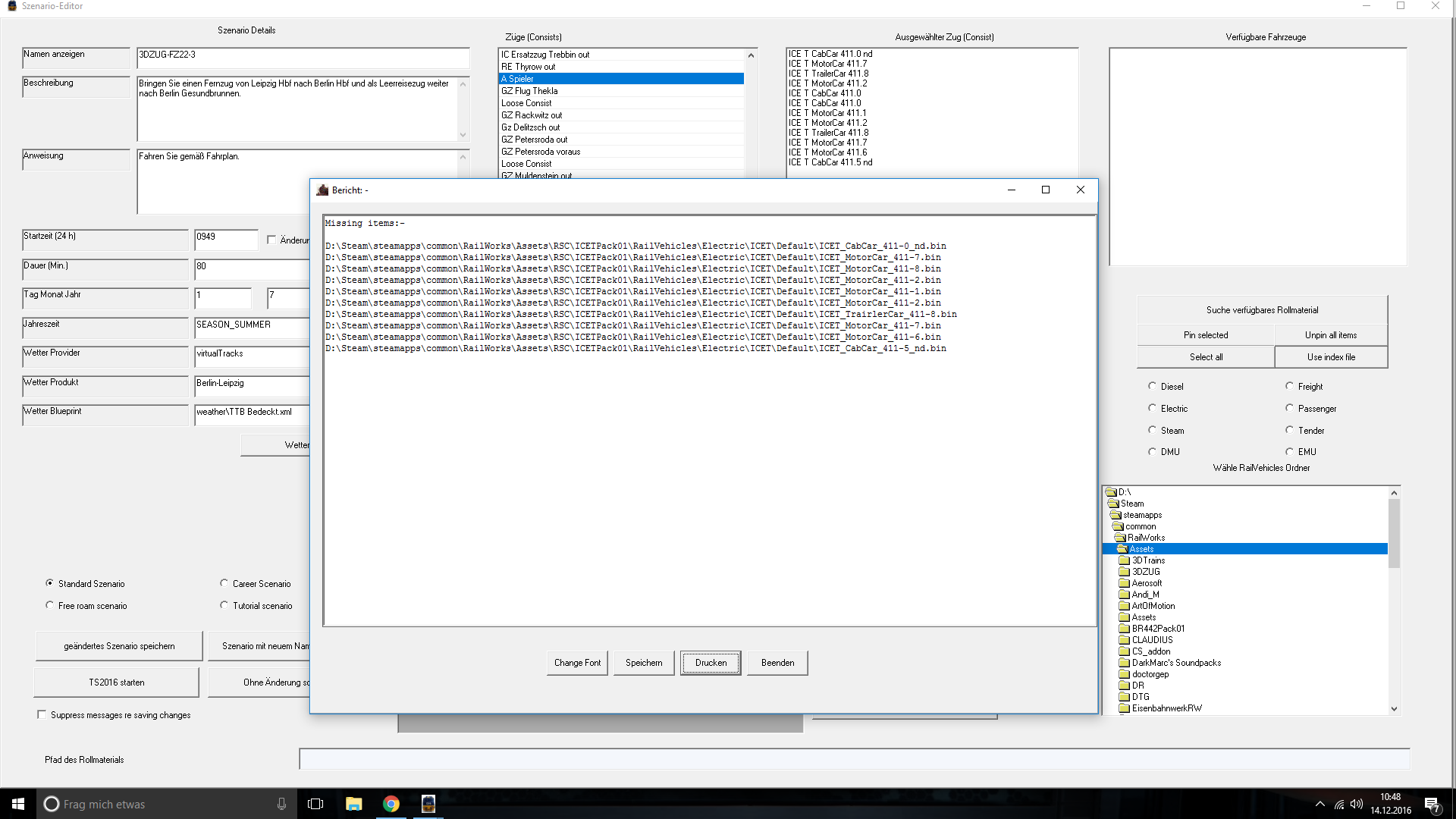The height and width of the screenshot is (819, 1456).
Task: Select GZ Flug Thekla consist
Action: pyautogui.click(x=529, y=91)
